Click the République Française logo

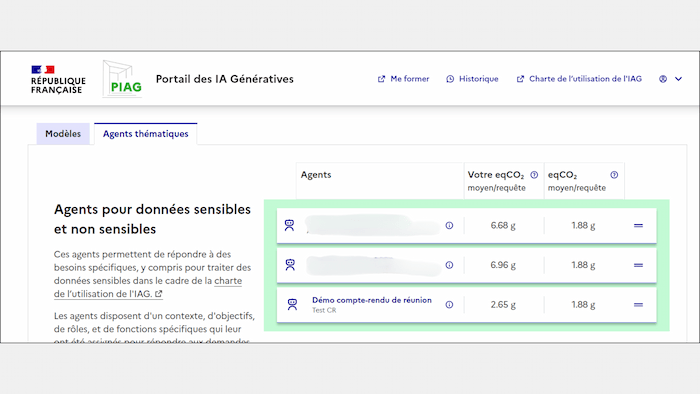58,79
